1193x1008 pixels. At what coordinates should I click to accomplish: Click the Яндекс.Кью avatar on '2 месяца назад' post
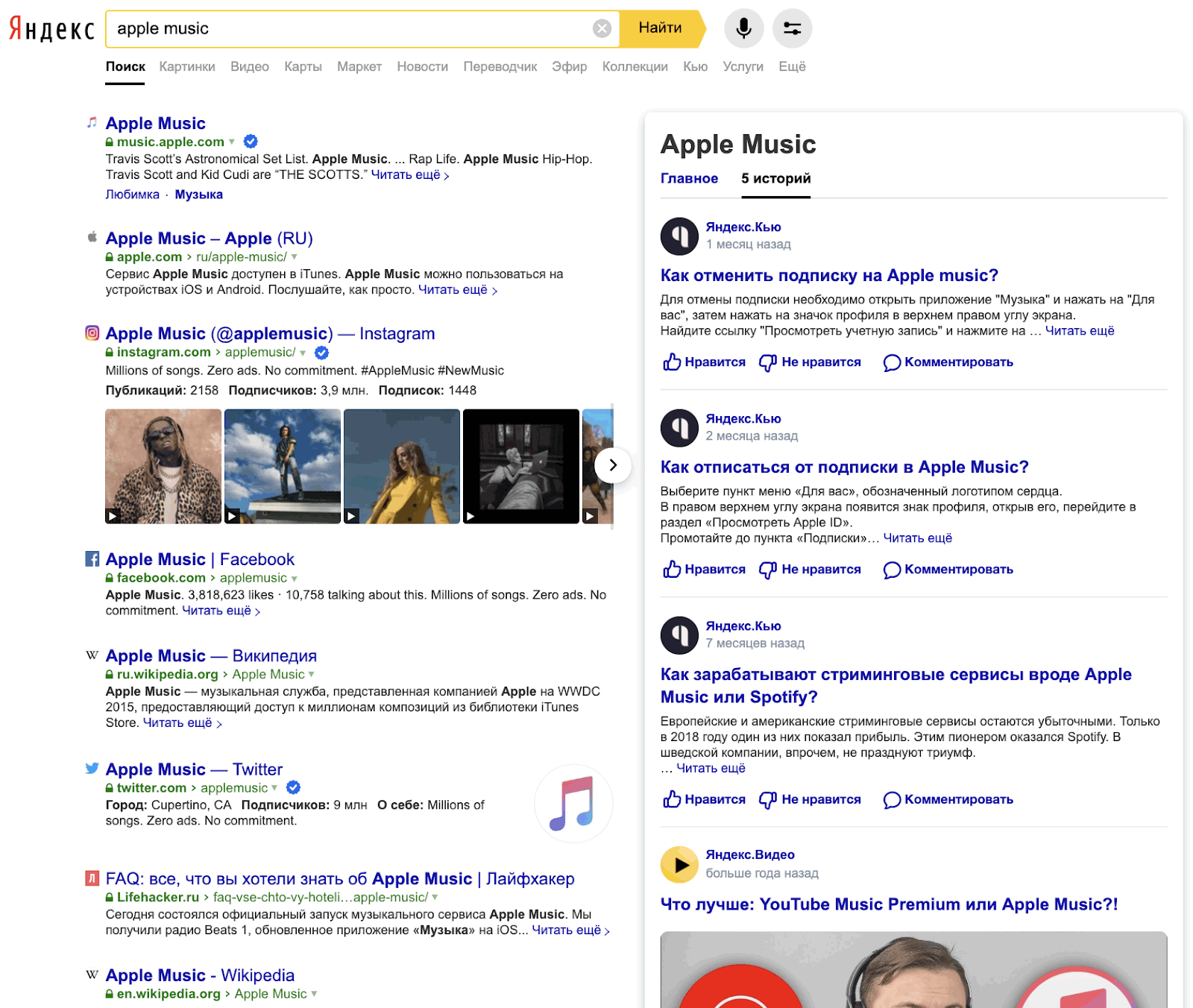pos(679,427)
